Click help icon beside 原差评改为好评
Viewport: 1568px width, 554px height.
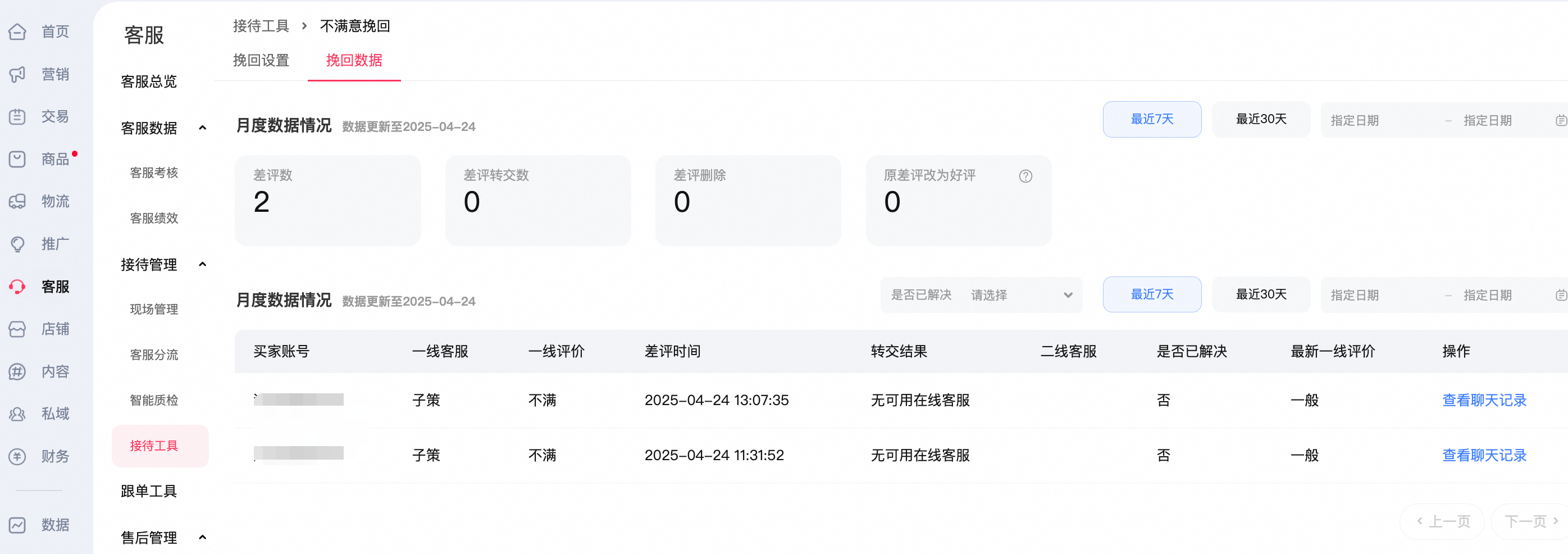point(1025,176)
